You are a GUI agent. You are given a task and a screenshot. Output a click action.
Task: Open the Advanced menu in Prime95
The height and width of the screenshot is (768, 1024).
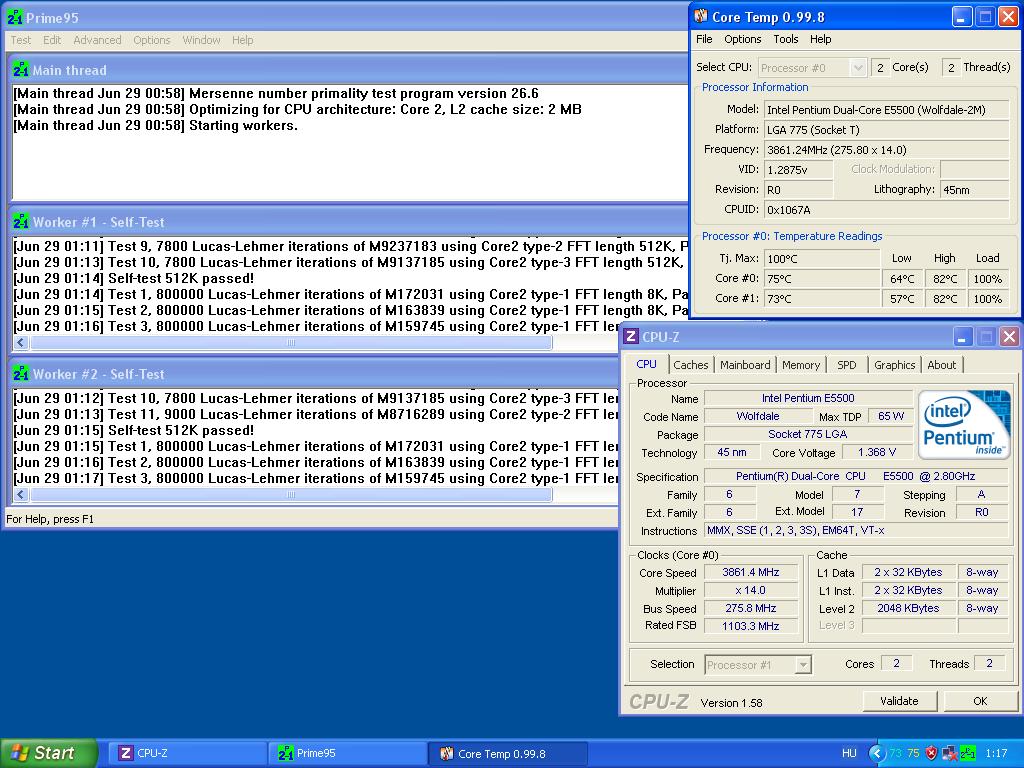coord(97,40)
